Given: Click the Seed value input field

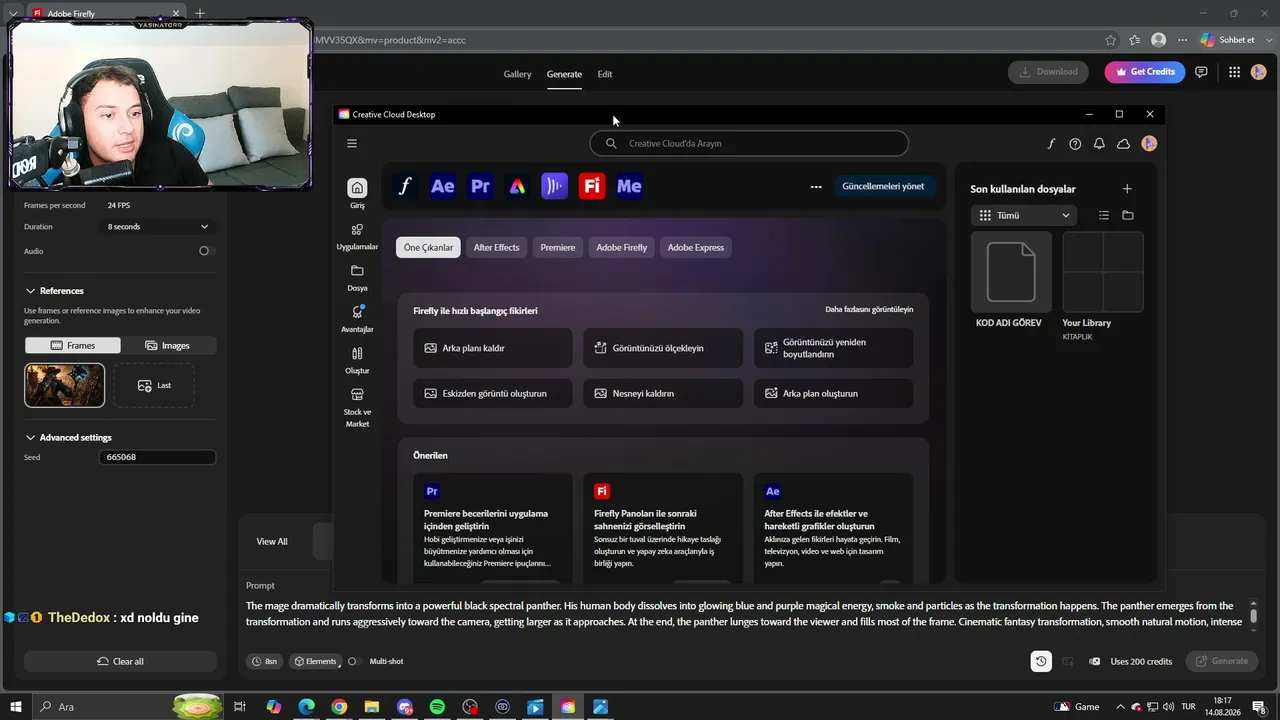Looking at the screenshot, I should [157, 457].
